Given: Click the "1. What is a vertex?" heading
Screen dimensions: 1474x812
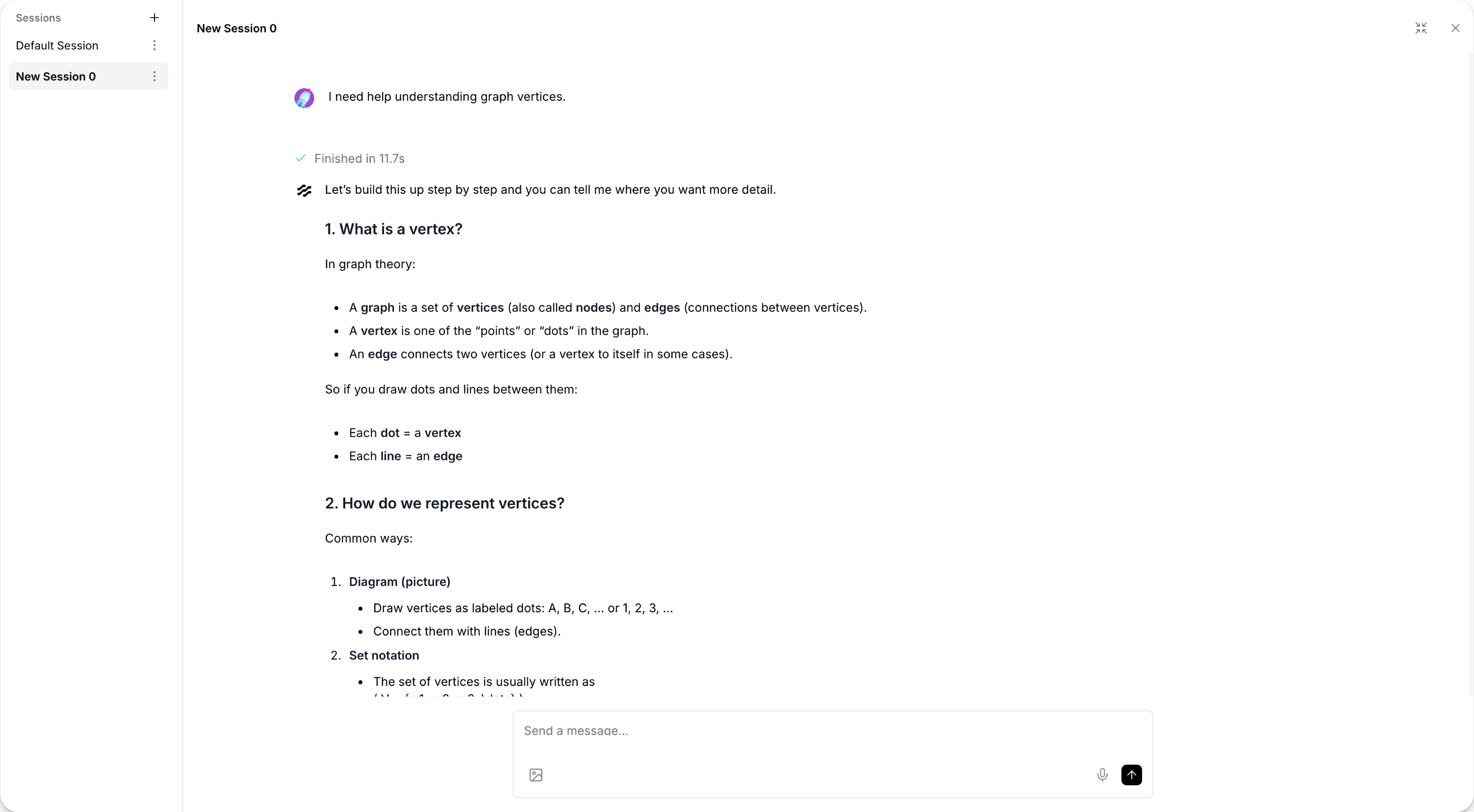Looking at the screenshot, I should (394, 229).
